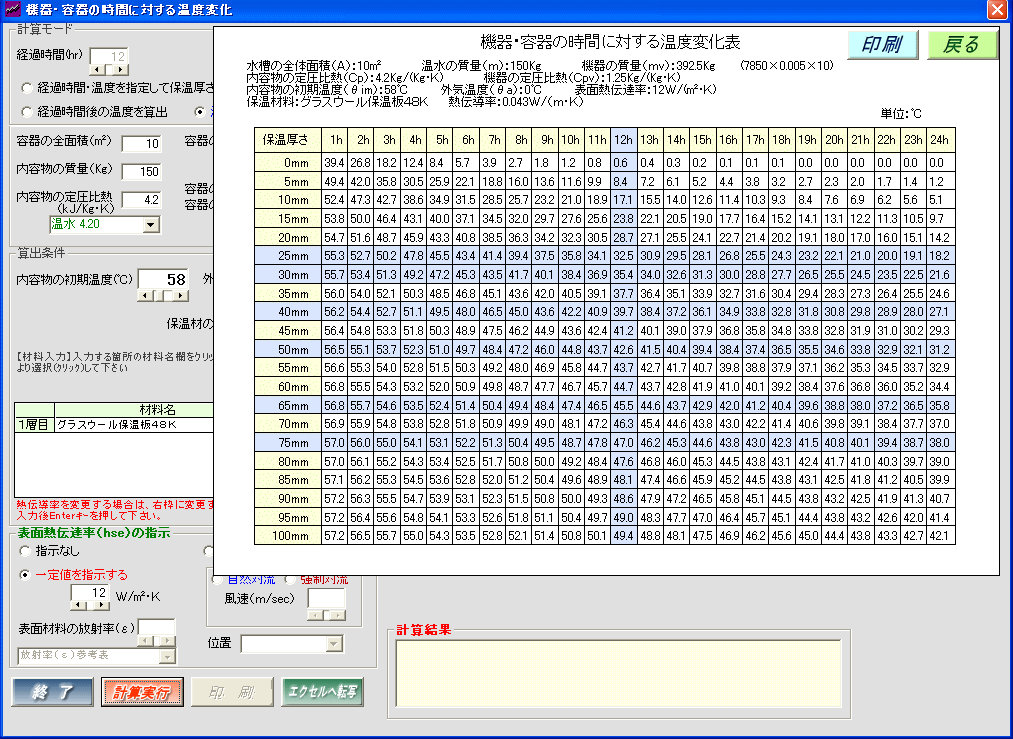Increase surface heat transfer rate with right arrow

[x=102, y=607]
